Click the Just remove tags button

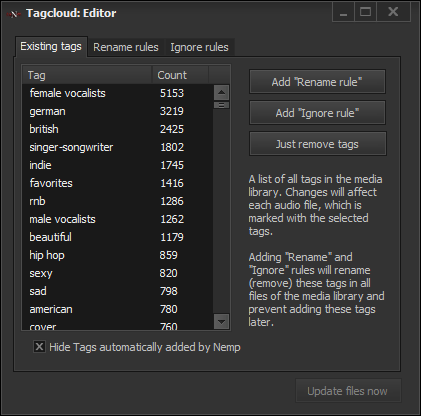(317, 144)
